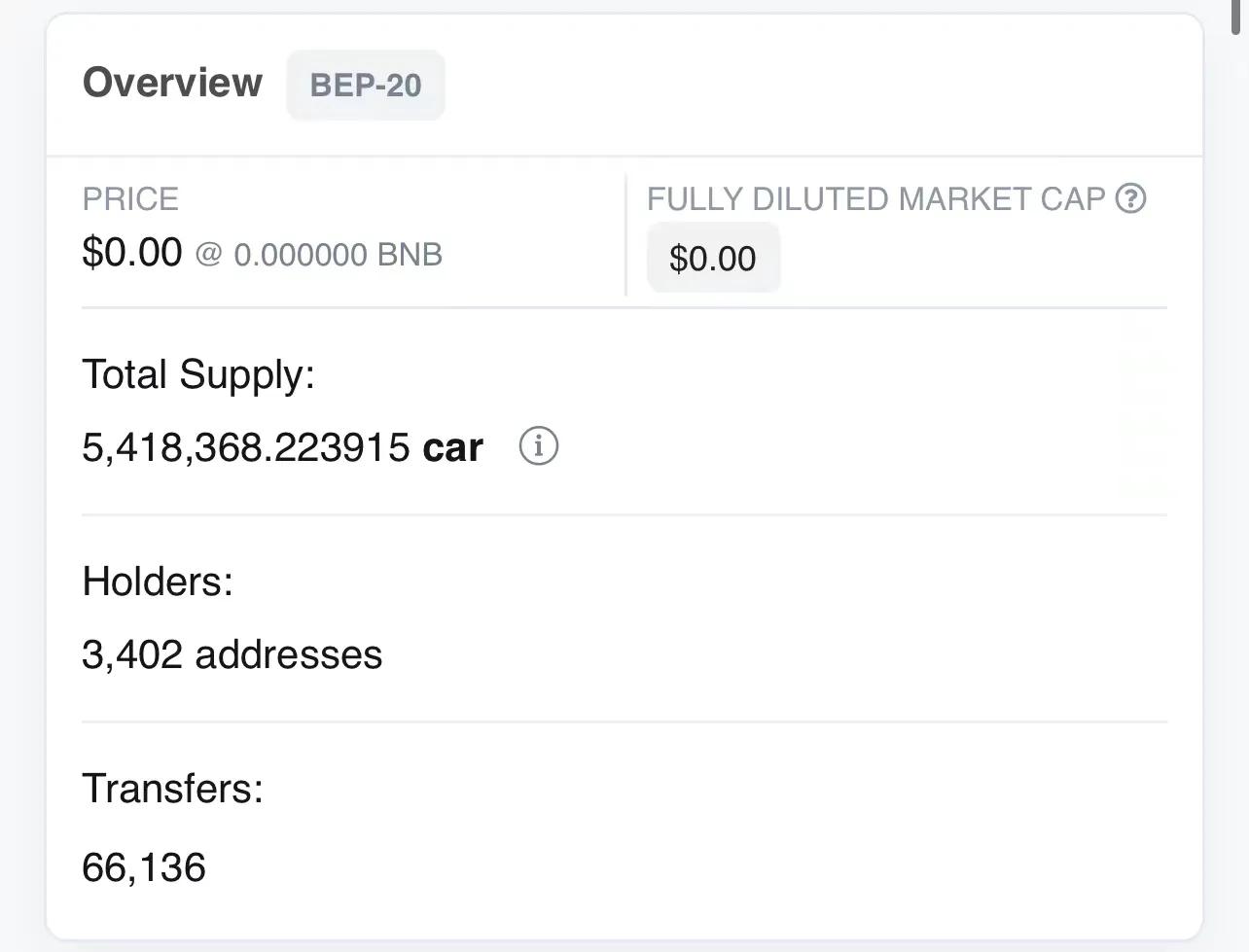This screenshot has width=1249, height=952.
Task: Click the bold car token symbol
Action: (x=453, y=447)
